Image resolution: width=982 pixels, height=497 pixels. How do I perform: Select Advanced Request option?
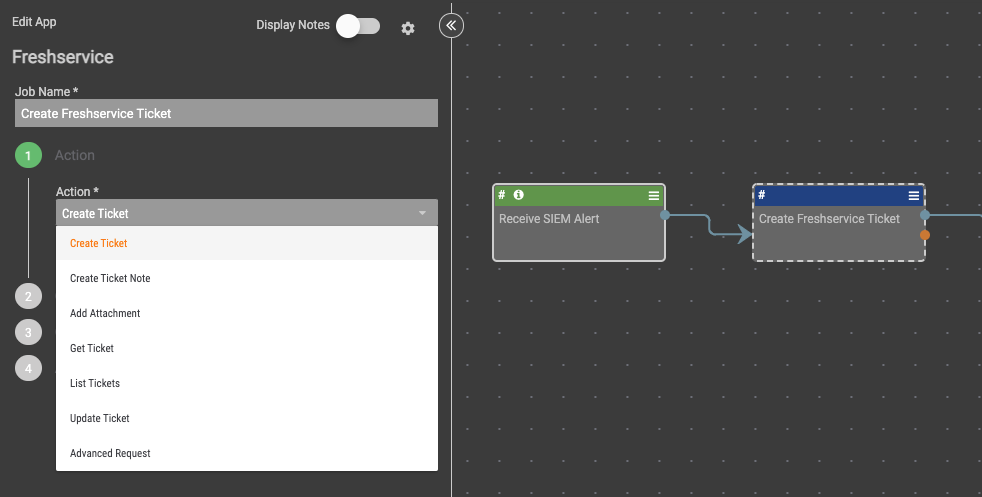tap(247, 453)
